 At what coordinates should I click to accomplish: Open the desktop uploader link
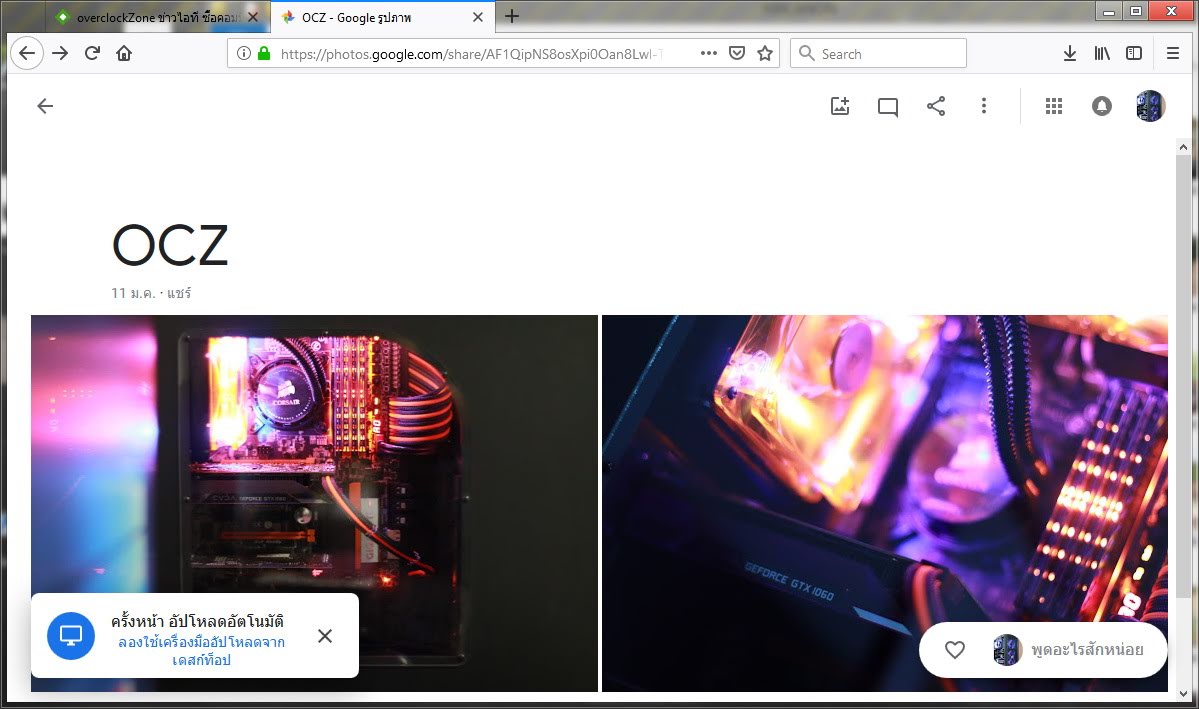click(x=201, y=651)
